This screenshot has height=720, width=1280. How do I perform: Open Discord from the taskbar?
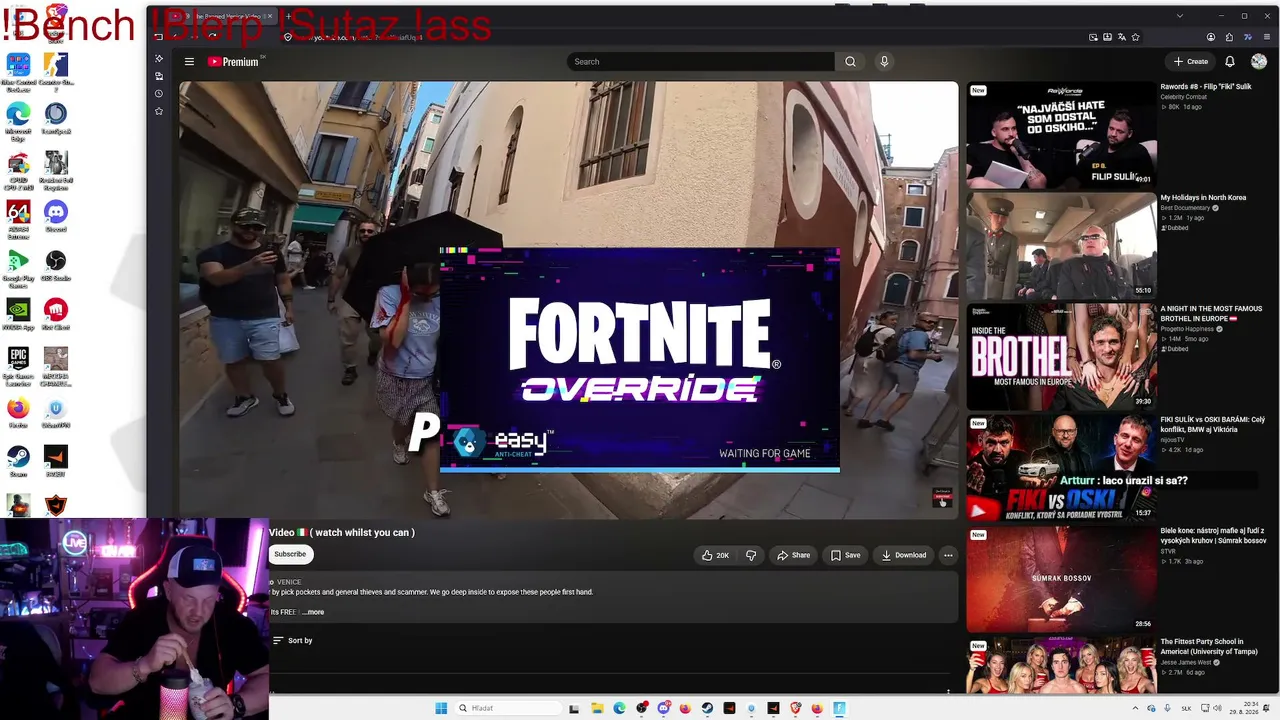tap(663, 708)
